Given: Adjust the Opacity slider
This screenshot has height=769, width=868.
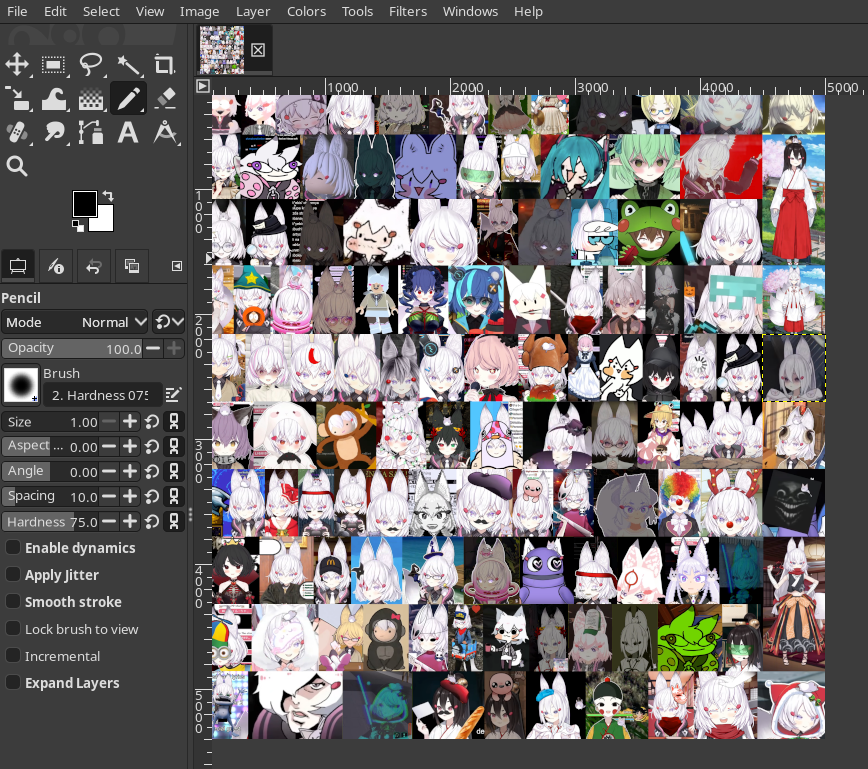Looking at the screenshot, I should tap(73, 348).
